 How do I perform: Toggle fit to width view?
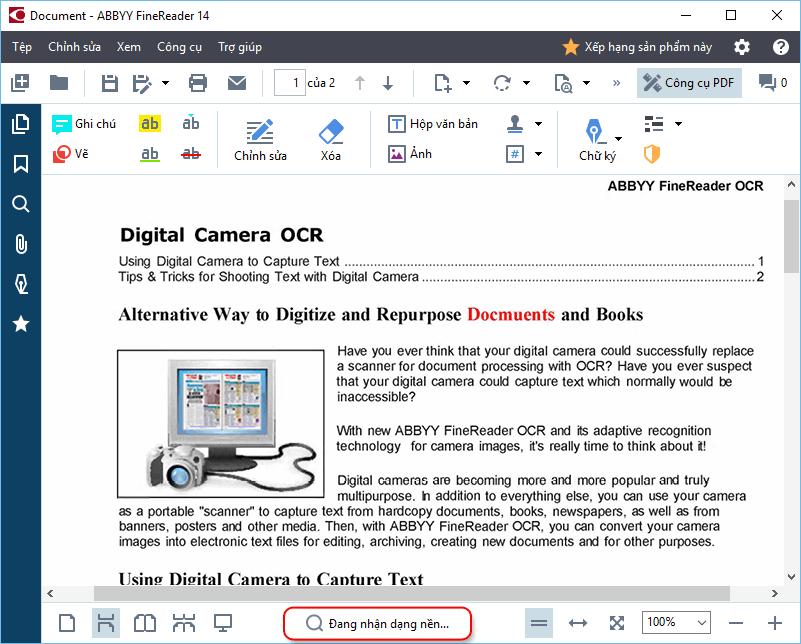(578, 623)
